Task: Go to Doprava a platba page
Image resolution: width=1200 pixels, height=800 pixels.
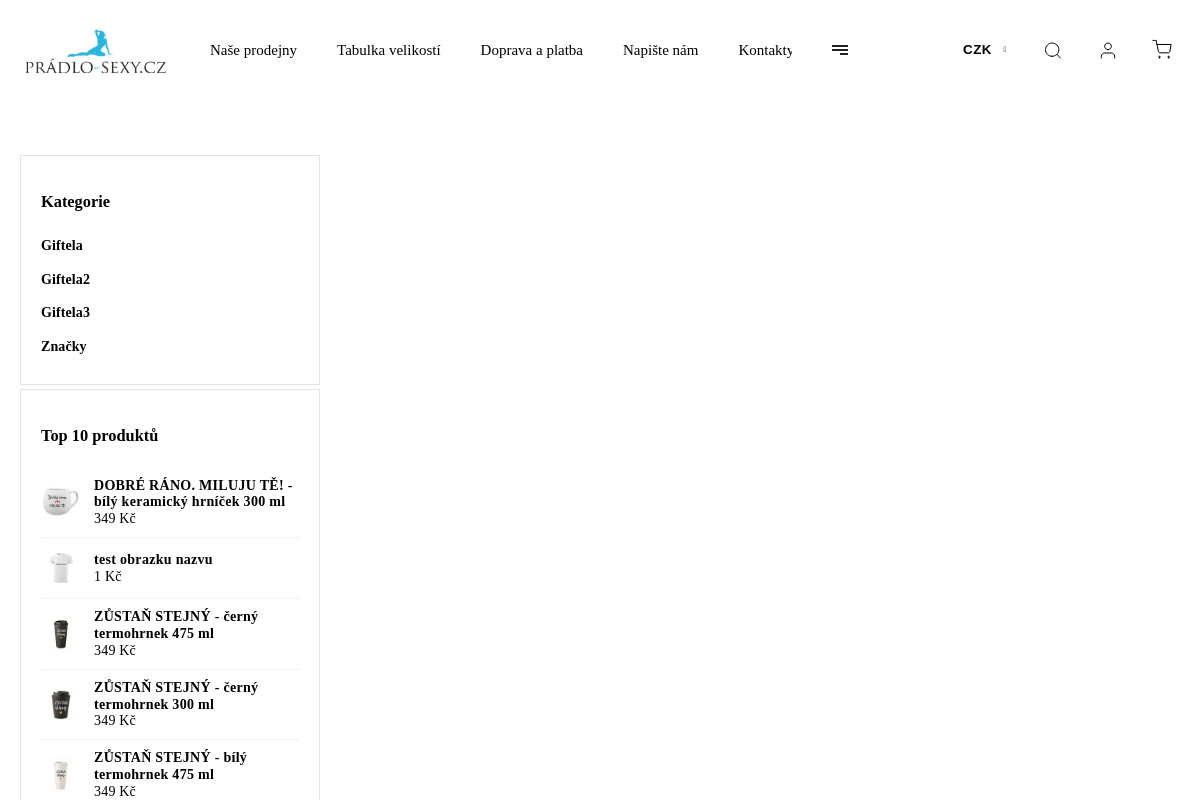Action: click(531, 50)
